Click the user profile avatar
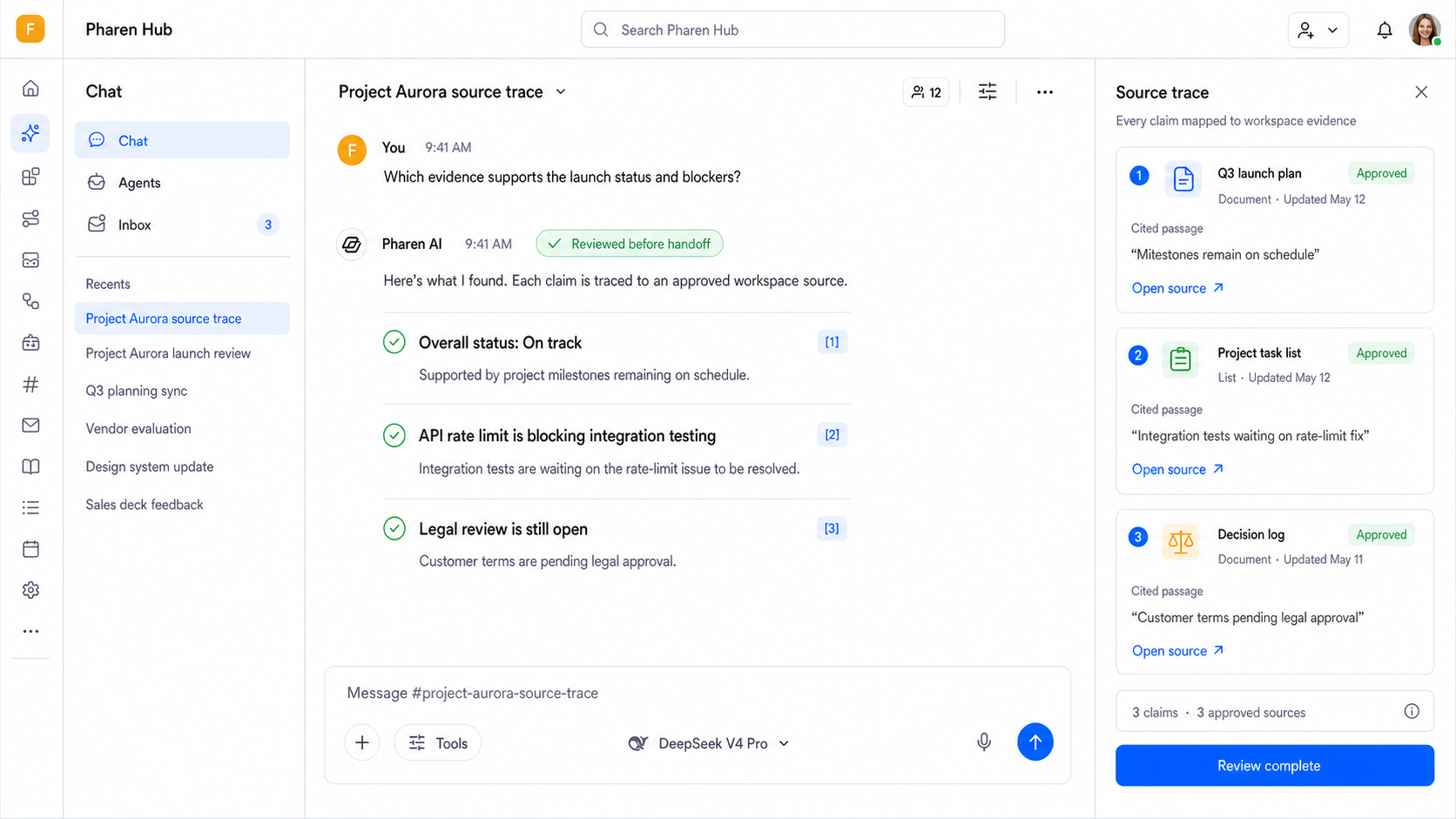Viewport: 1456px width, 819px height. (1425, 30)
